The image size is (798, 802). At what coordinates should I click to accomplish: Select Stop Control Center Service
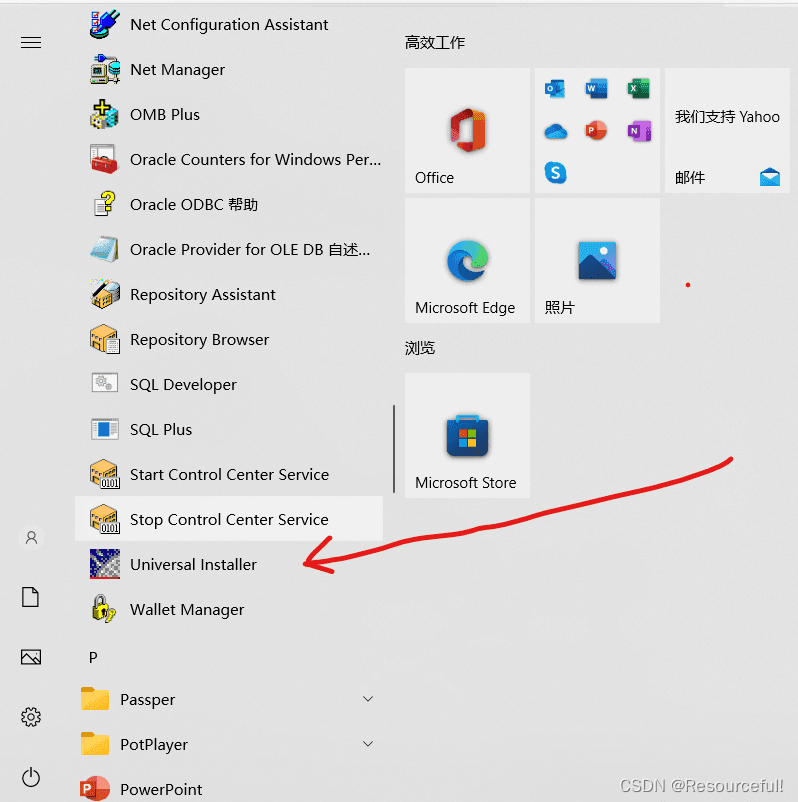[229, 520]
